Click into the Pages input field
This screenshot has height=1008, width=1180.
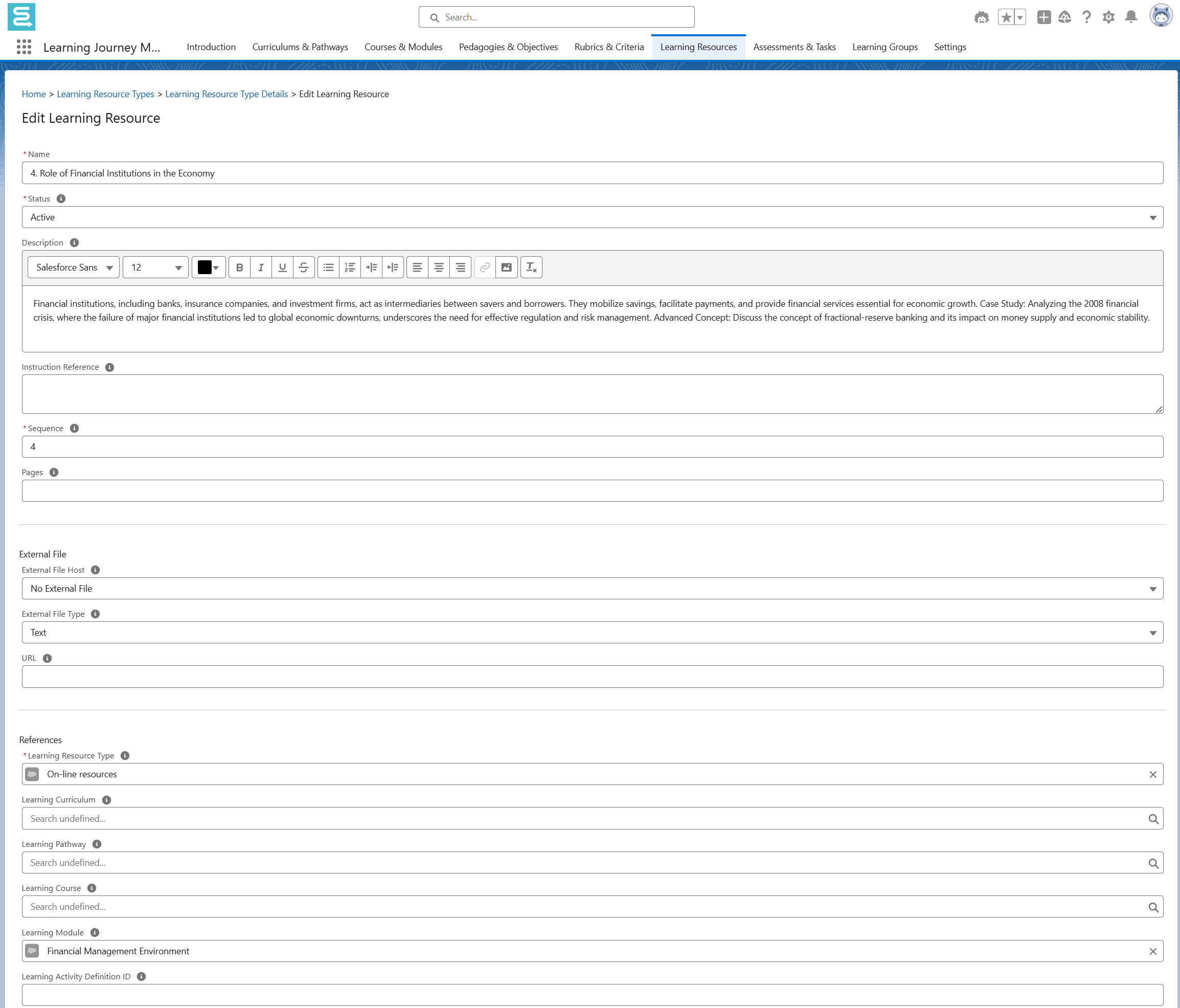click(x=592, y=490)
